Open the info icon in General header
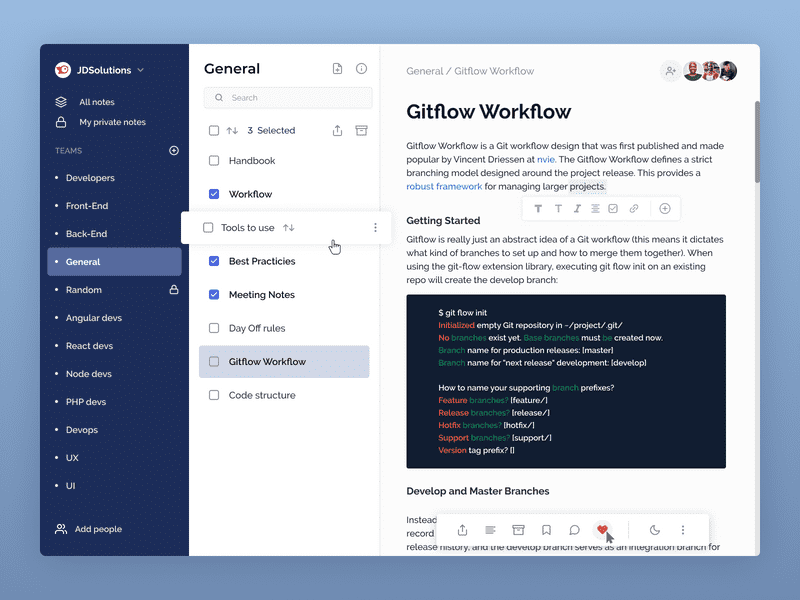 coord(362,69)
